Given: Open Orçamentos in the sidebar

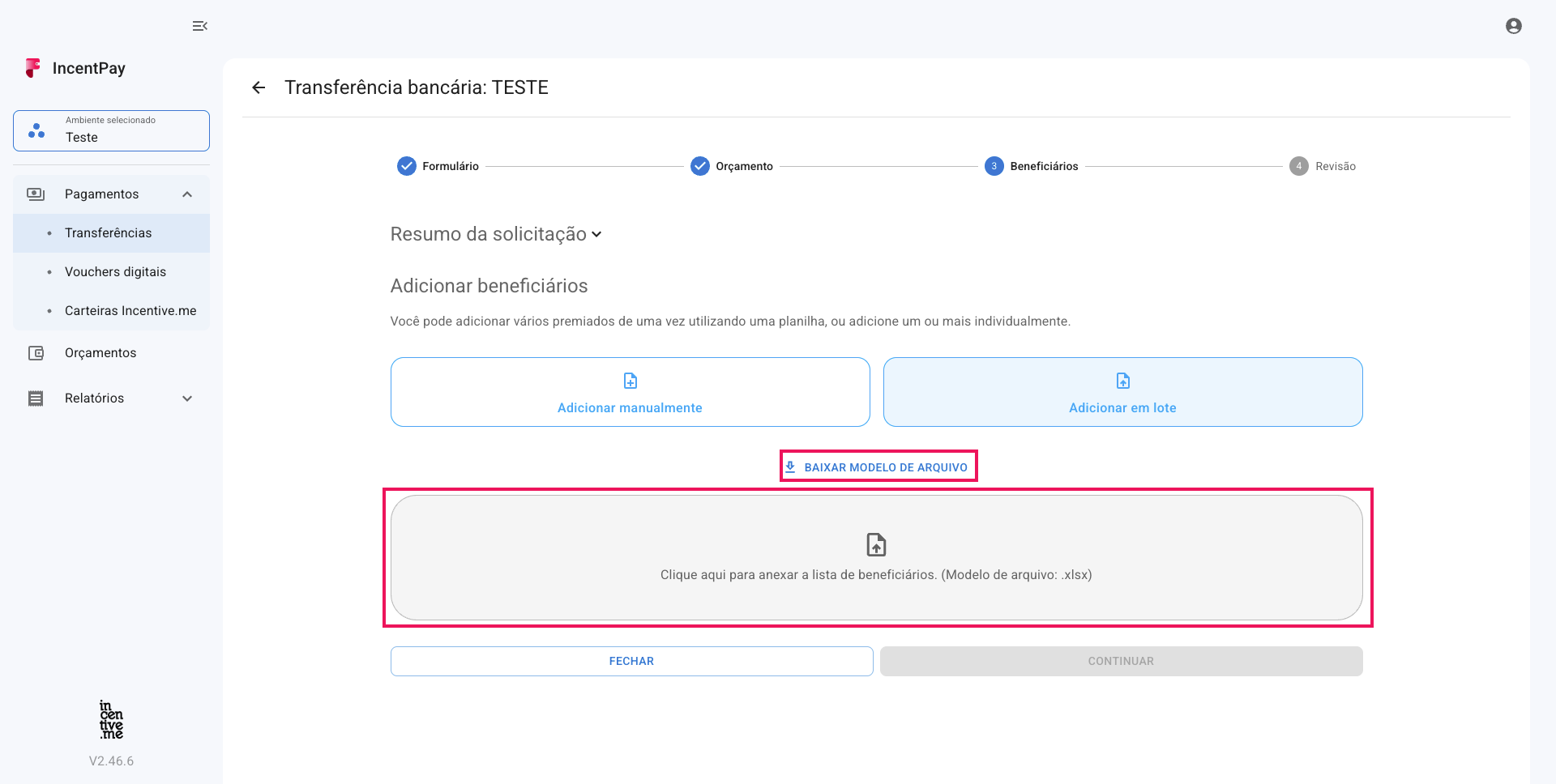Looking at the screenshot, I should pyautogui.click(x=111, y=353).
